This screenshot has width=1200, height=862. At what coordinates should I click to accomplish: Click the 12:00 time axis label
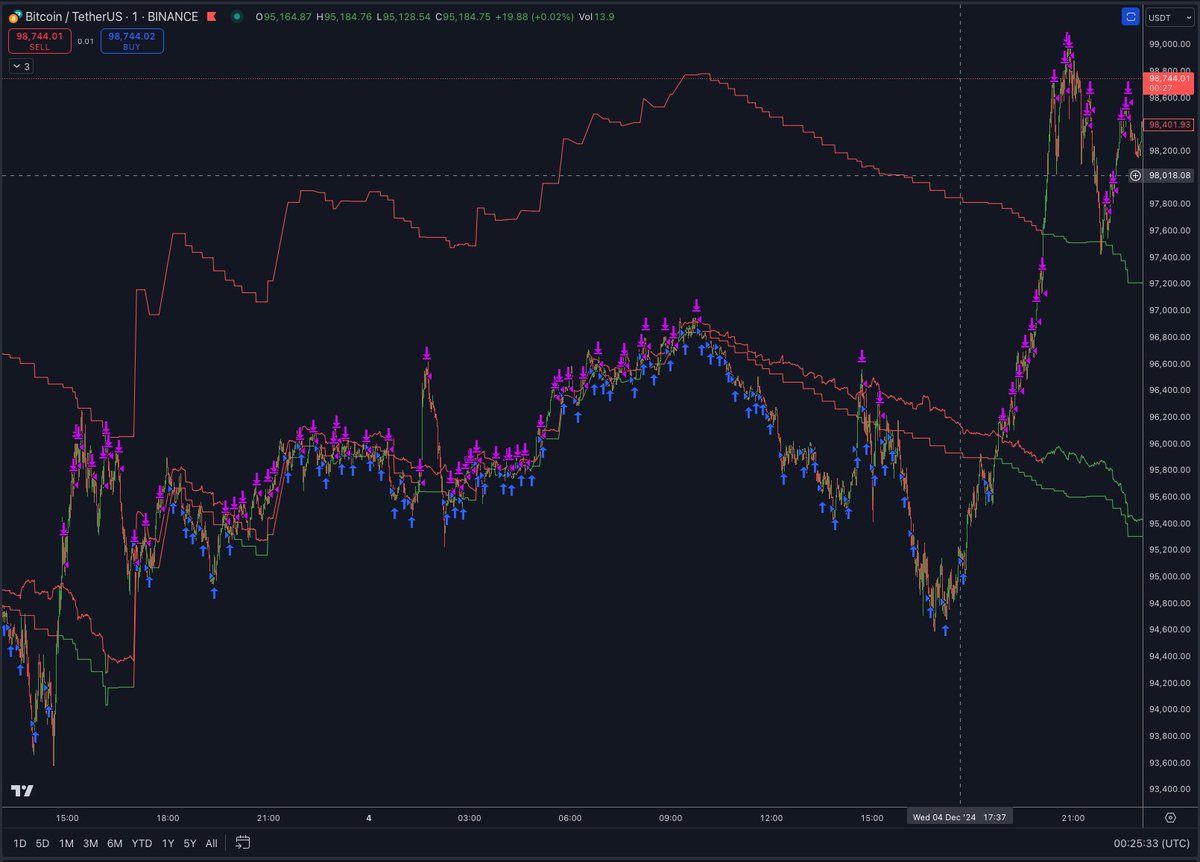coord(771,817)
